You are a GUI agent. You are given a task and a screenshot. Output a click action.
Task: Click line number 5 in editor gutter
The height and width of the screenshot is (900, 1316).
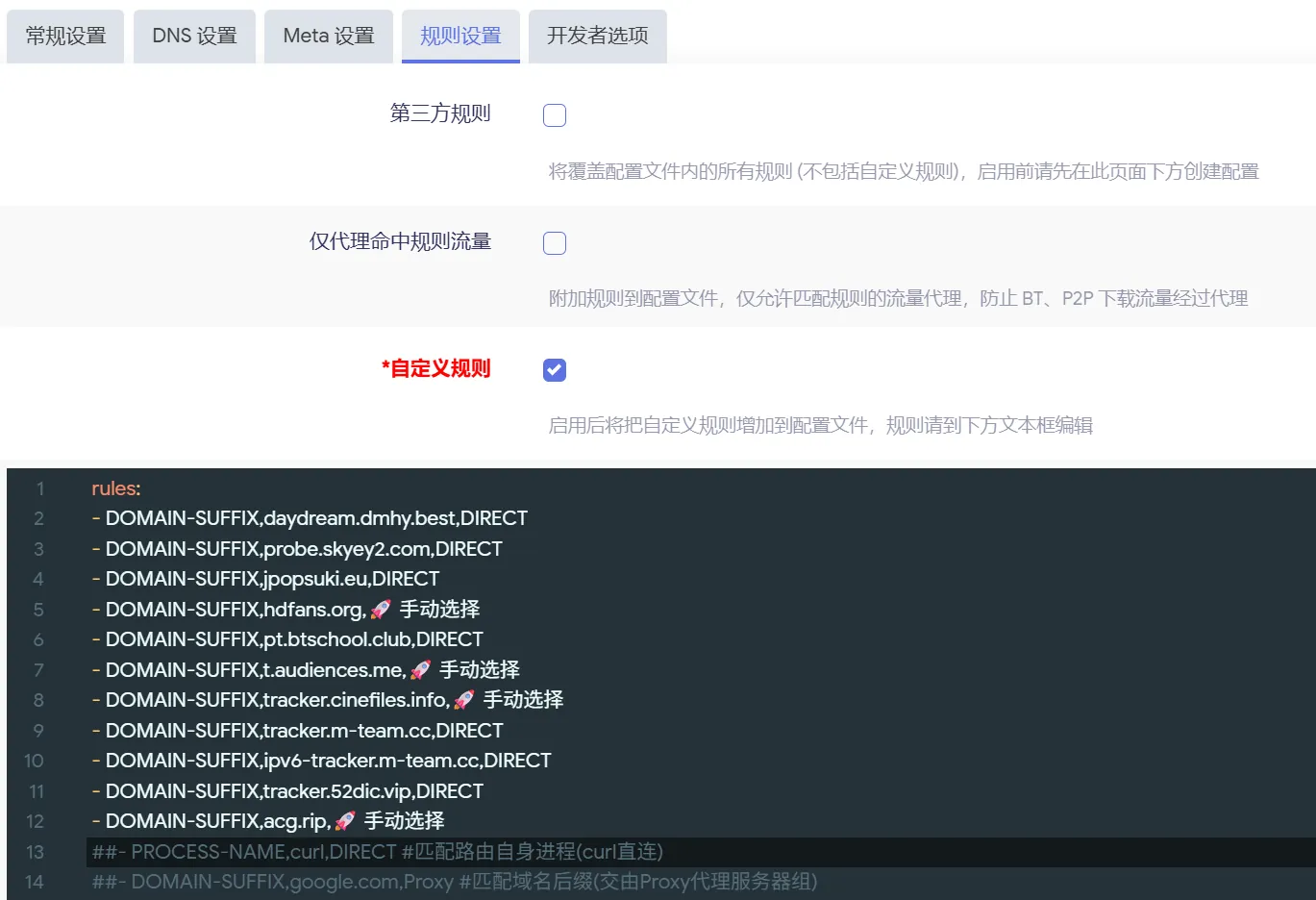(38, 611)
